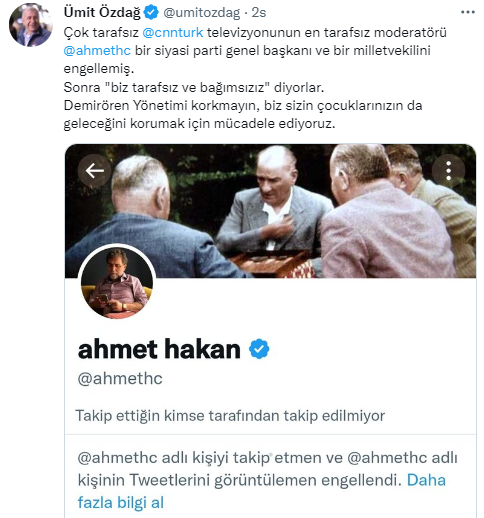The image size is (484, 518).
Task: Open the profile banner photo
Action: point(270,211)
